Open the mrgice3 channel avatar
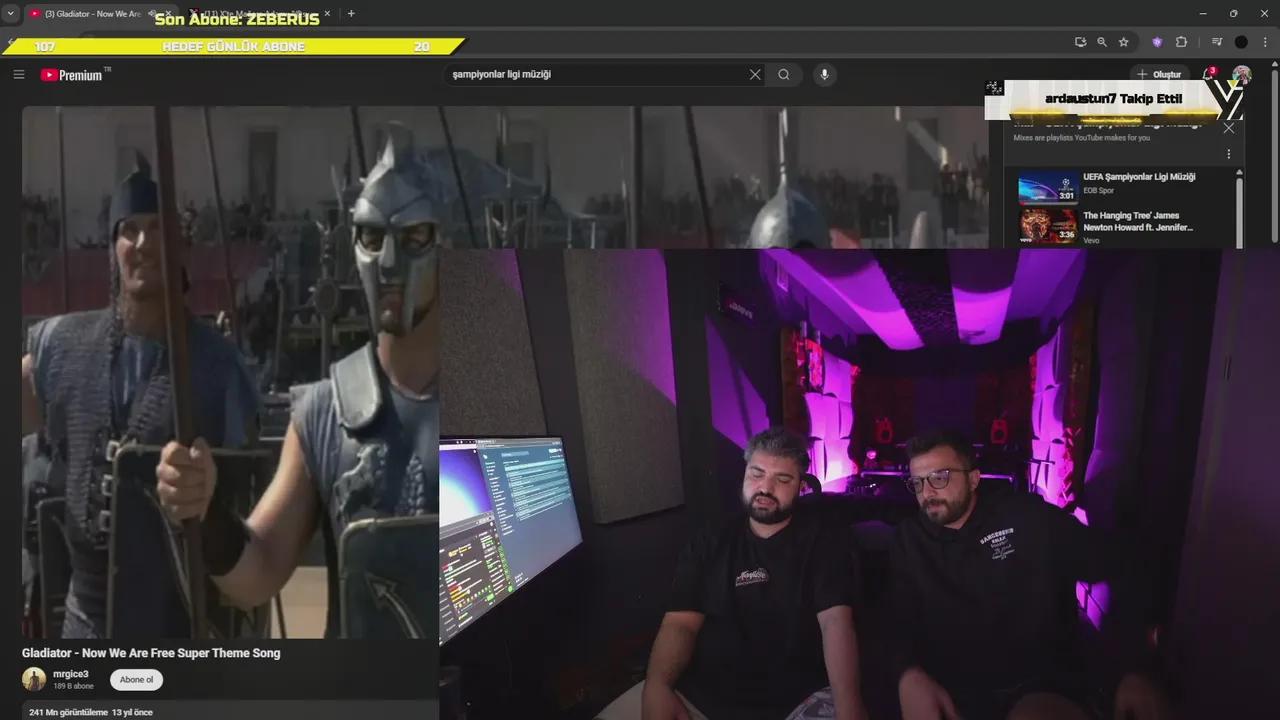 pos(34,679)
